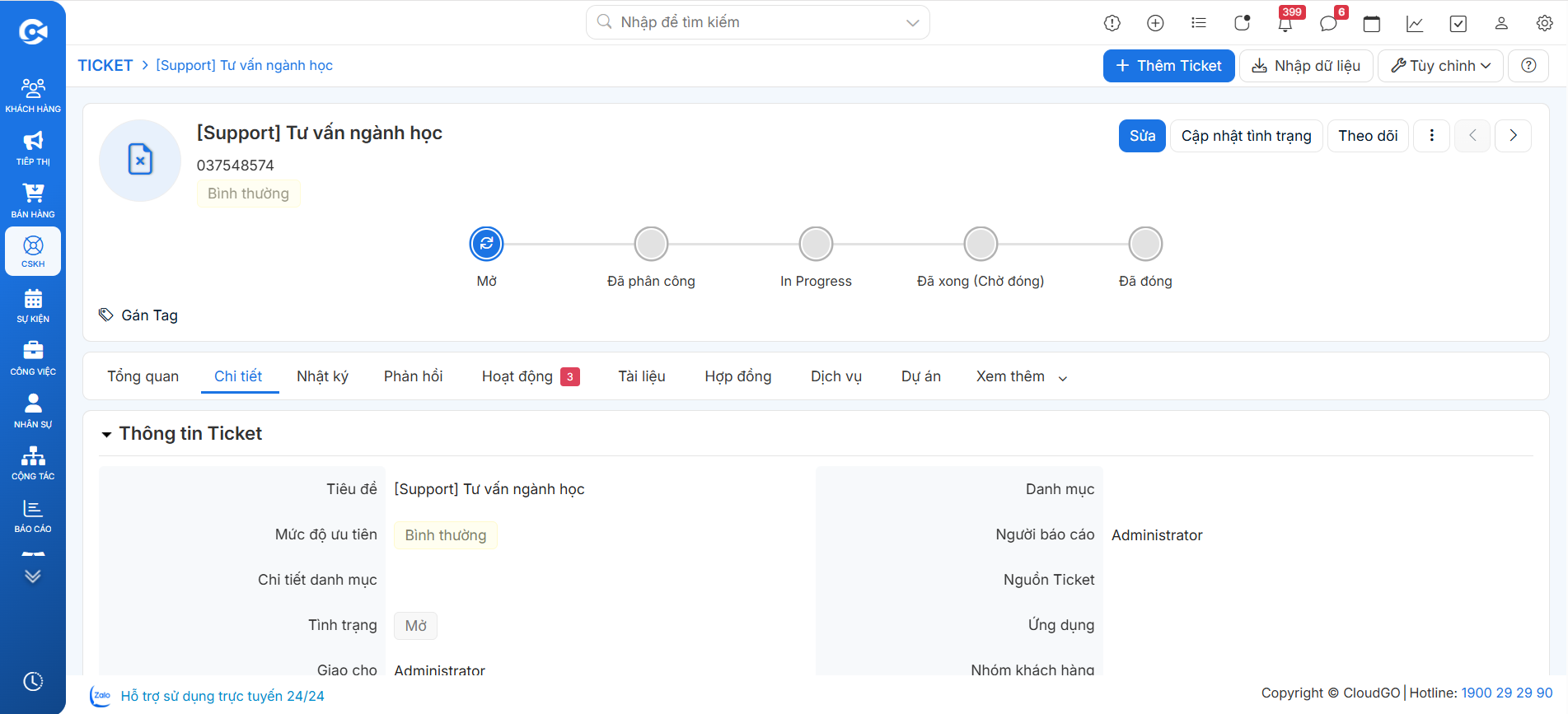The image size is (1568, 714).
Task: Switch to the Hợp đồng tab
Action: pos(738,376)
